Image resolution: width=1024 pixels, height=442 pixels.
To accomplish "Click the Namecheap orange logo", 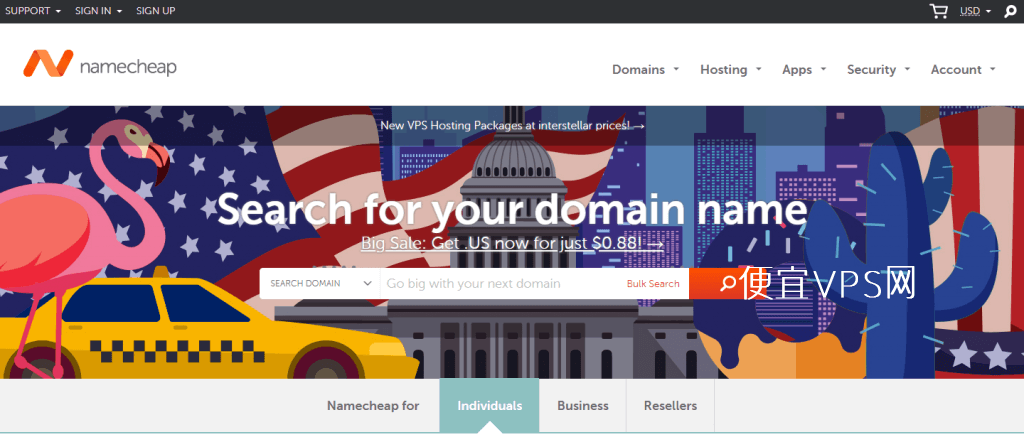I will pos(48,64).
